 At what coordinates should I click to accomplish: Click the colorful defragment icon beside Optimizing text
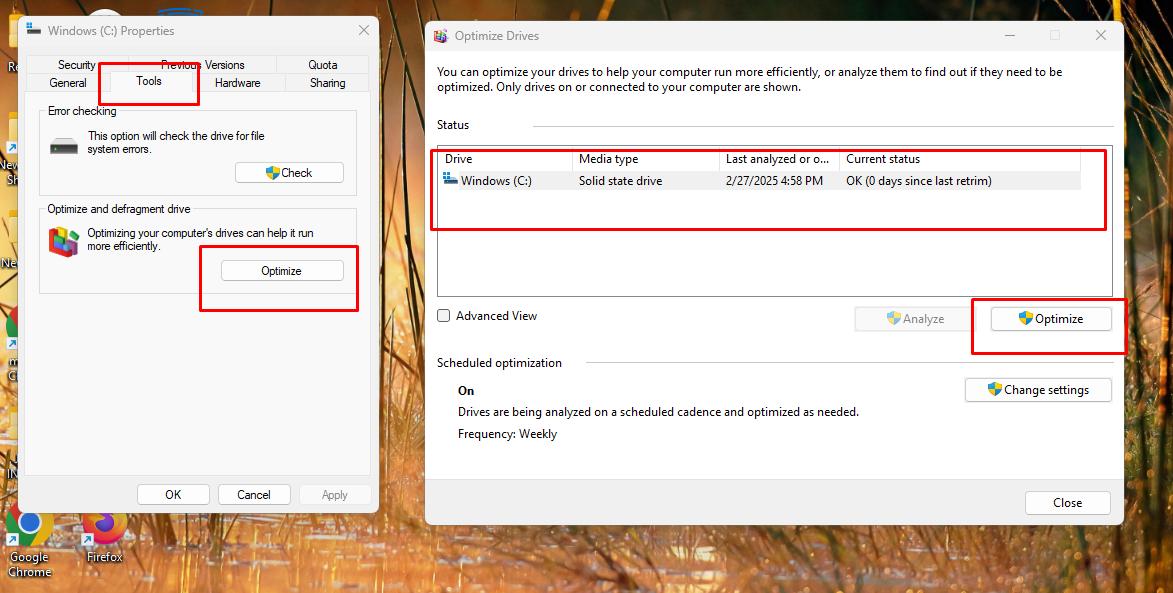tap(64, 241)
